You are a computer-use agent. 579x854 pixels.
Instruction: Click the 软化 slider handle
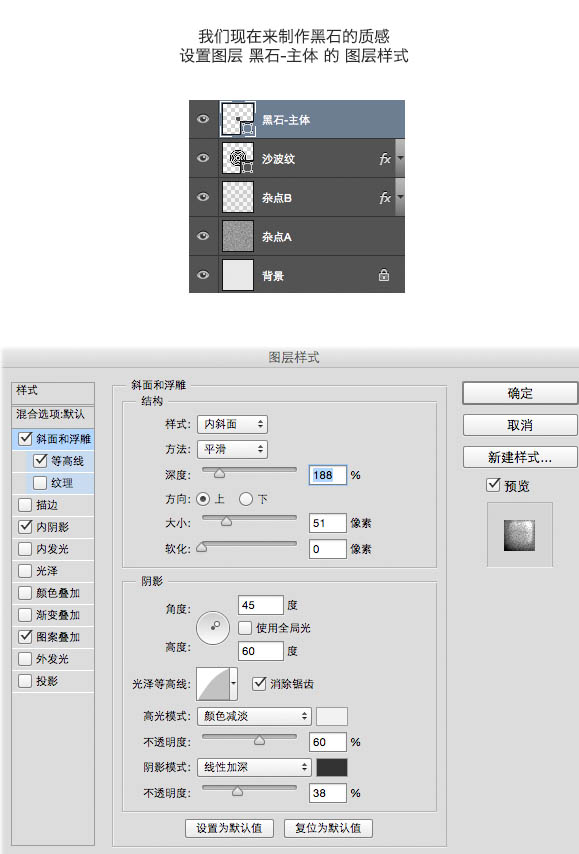[x=202, y=547]
